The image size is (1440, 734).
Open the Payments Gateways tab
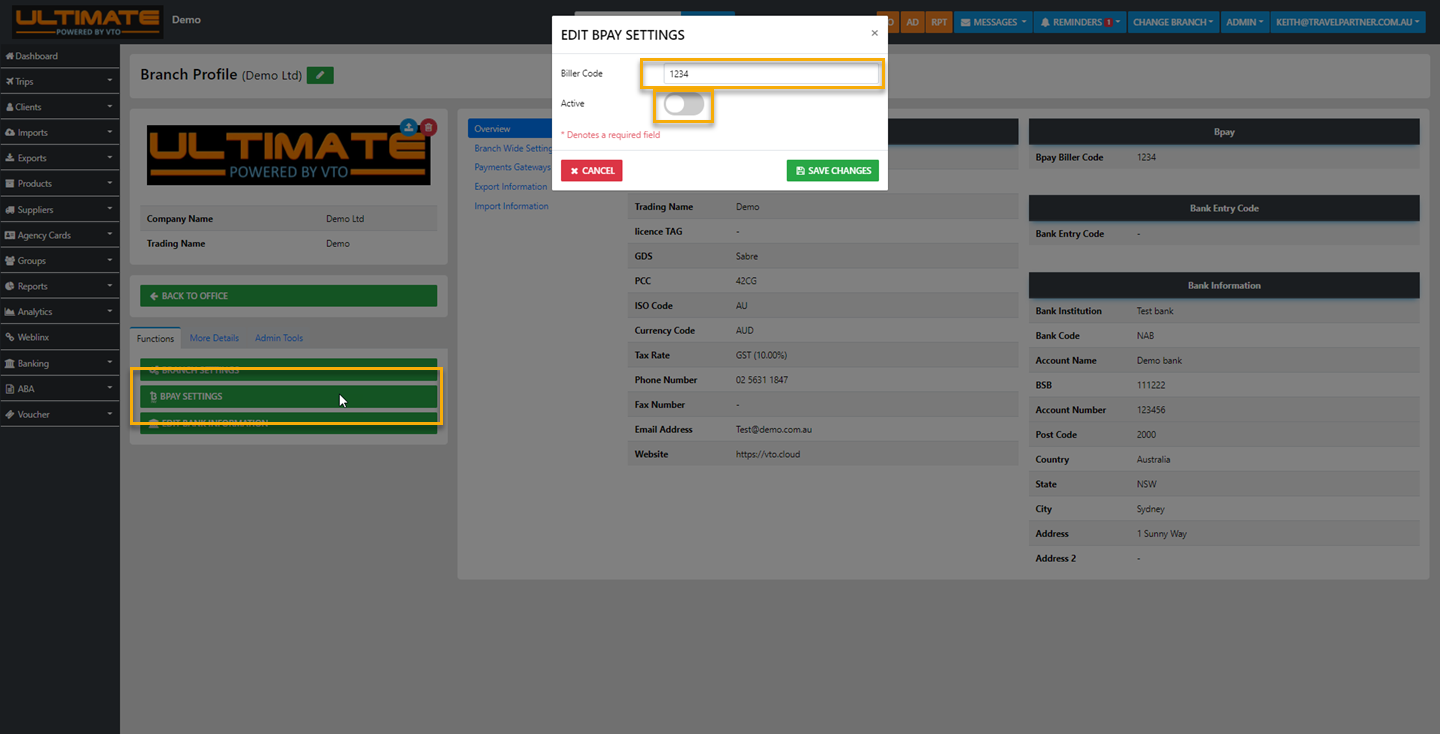[x=513, y=167]
